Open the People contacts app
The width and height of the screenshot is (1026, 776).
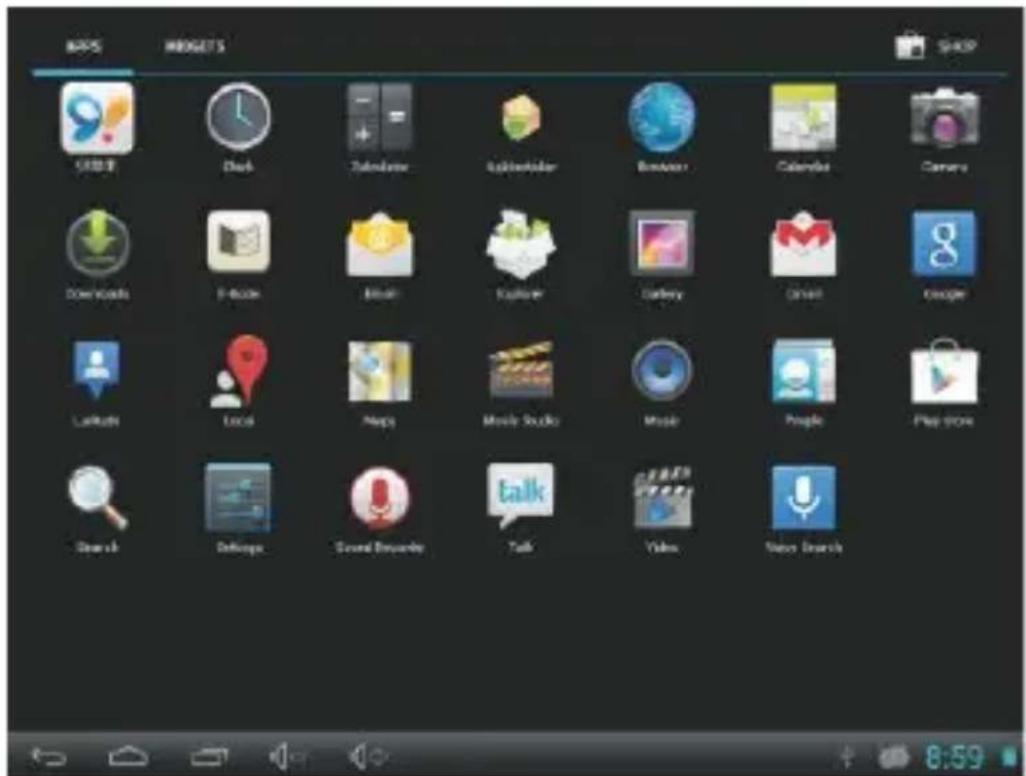click(804, 370)
